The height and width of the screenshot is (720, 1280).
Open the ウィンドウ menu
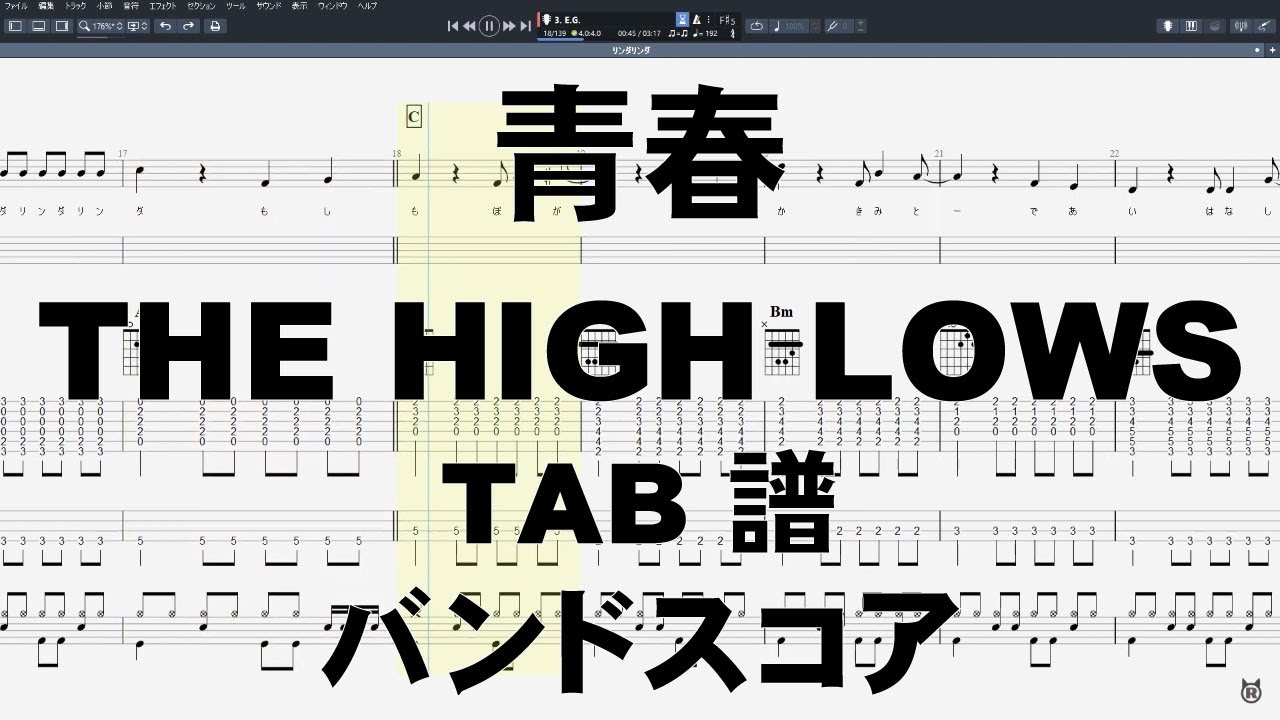[x=333, y=6]
